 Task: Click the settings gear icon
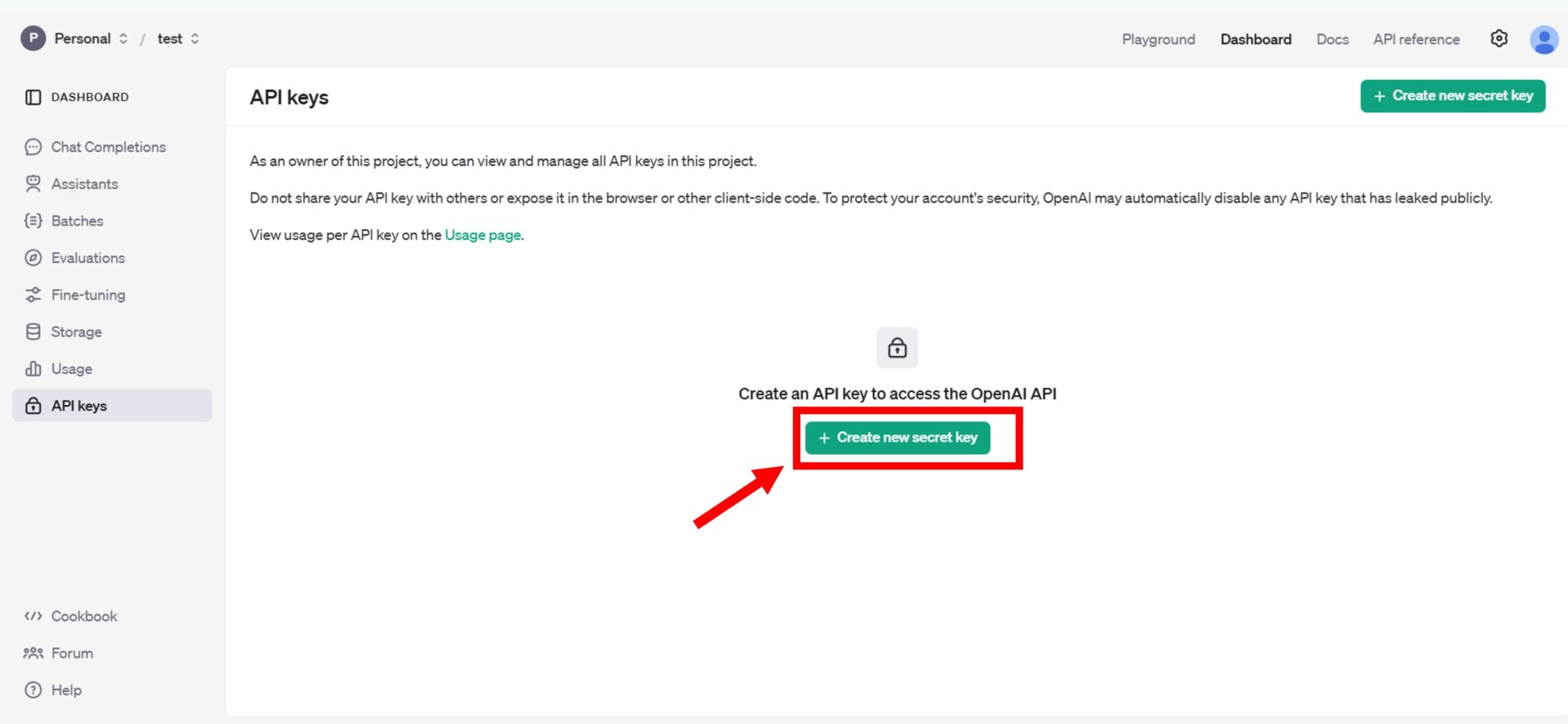pos(1499,38)
